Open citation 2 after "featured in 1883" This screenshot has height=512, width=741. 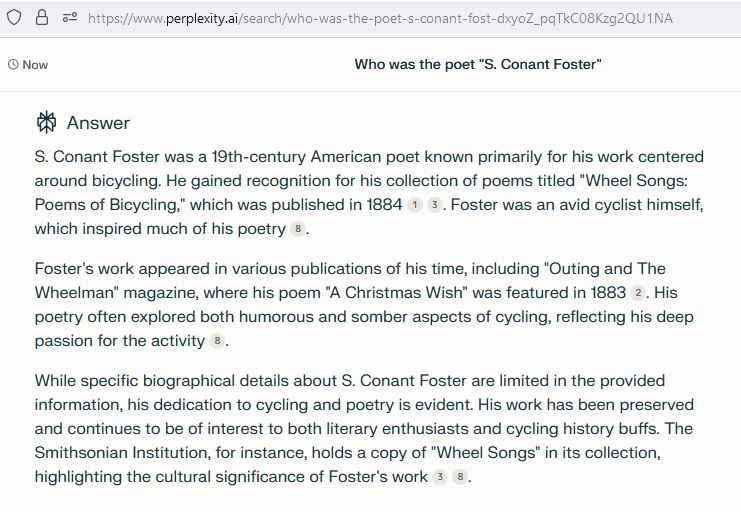coord(638,293)
